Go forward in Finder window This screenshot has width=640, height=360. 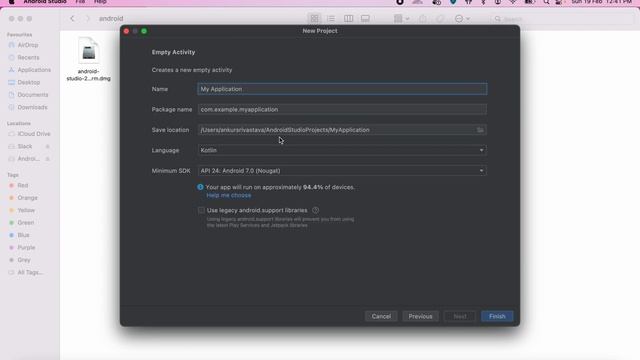(87, 19)
